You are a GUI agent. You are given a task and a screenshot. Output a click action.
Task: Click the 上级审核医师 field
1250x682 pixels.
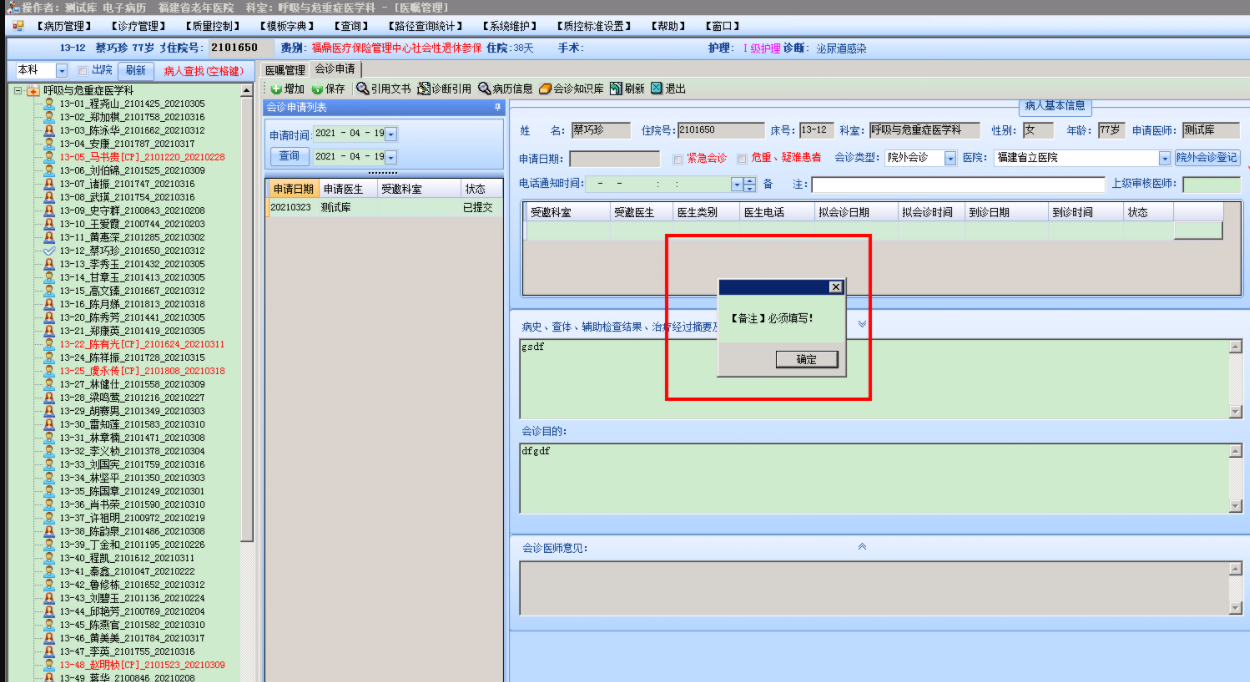1211,185
